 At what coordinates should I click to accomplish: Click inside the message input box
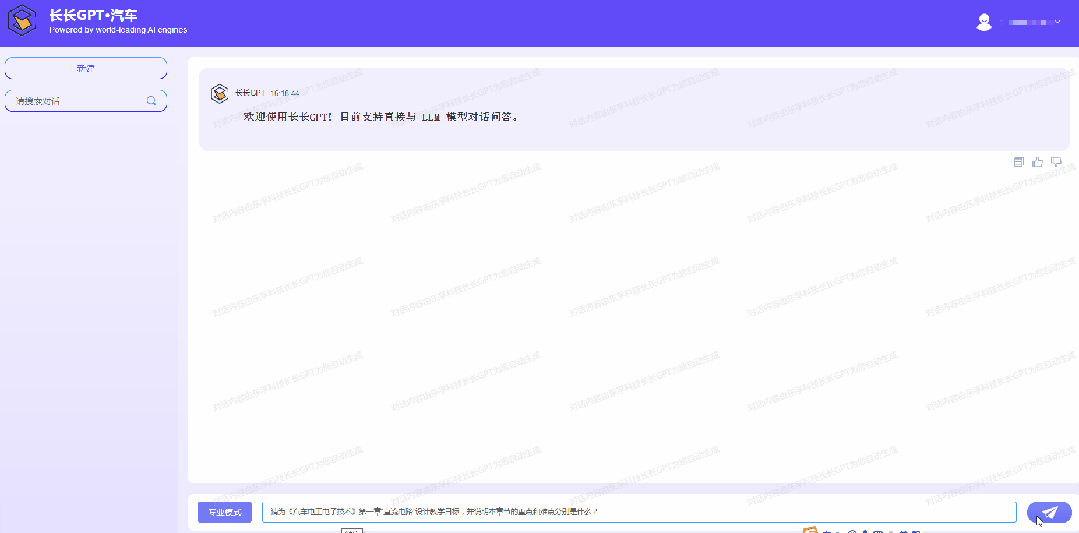[x=639, y=512]
